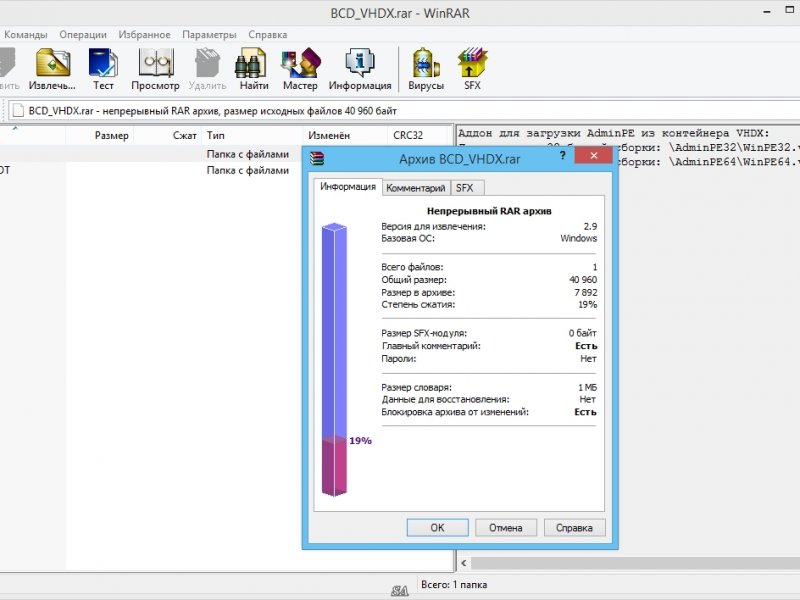
Task: Click the 'Всего файлов' value 1
Action: (594, 267)
